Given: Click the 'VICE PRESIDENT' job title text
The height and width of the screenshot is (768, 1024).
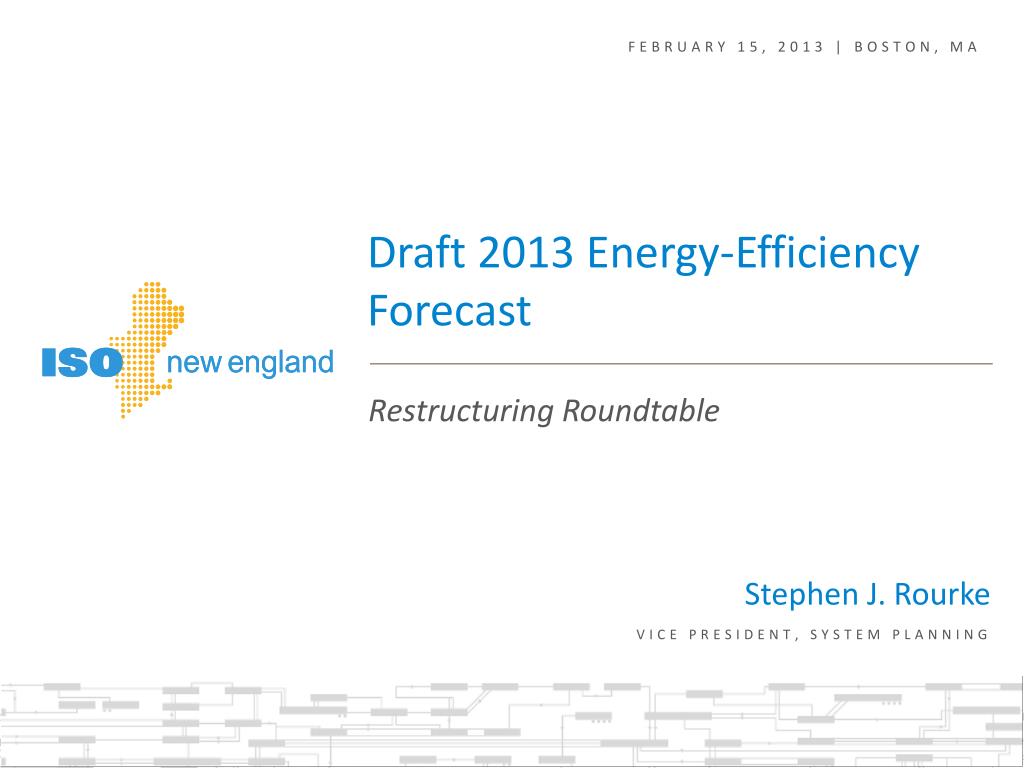Looking at the screenshot, I should tap(714, 635).
